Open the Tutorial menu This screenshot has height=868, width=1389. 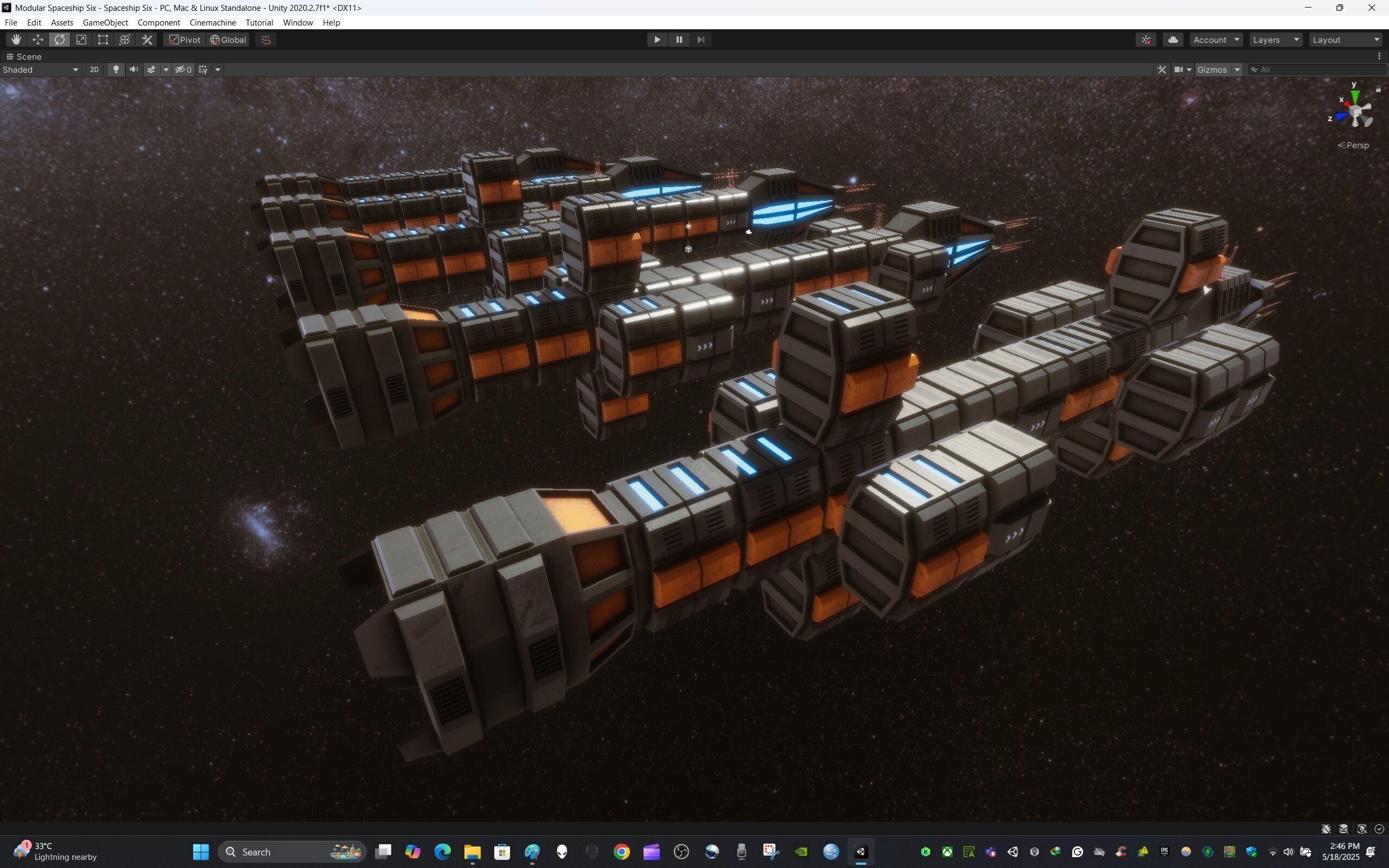pyautogui.click(x=259, y=22)
